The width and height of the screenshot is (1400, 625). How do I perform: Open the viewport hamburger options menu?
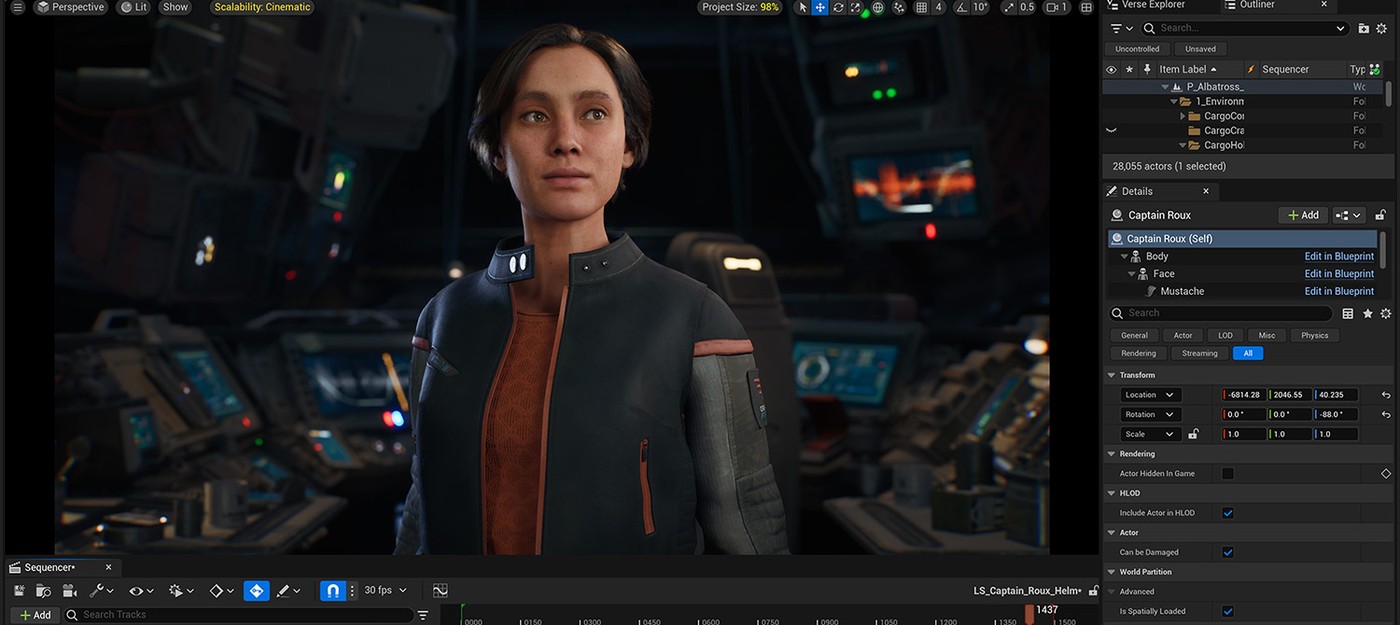(17, 7)
